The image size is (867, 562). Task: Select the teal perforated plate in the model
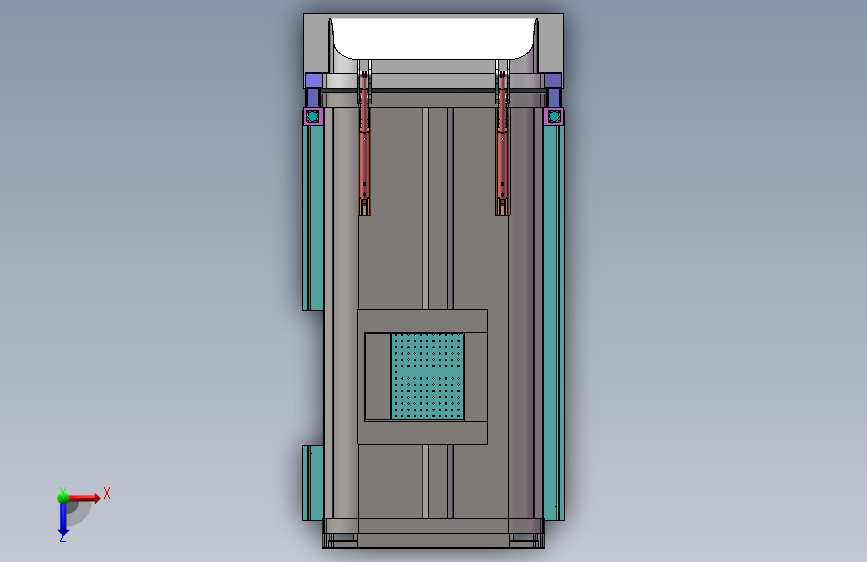point(427,376)
